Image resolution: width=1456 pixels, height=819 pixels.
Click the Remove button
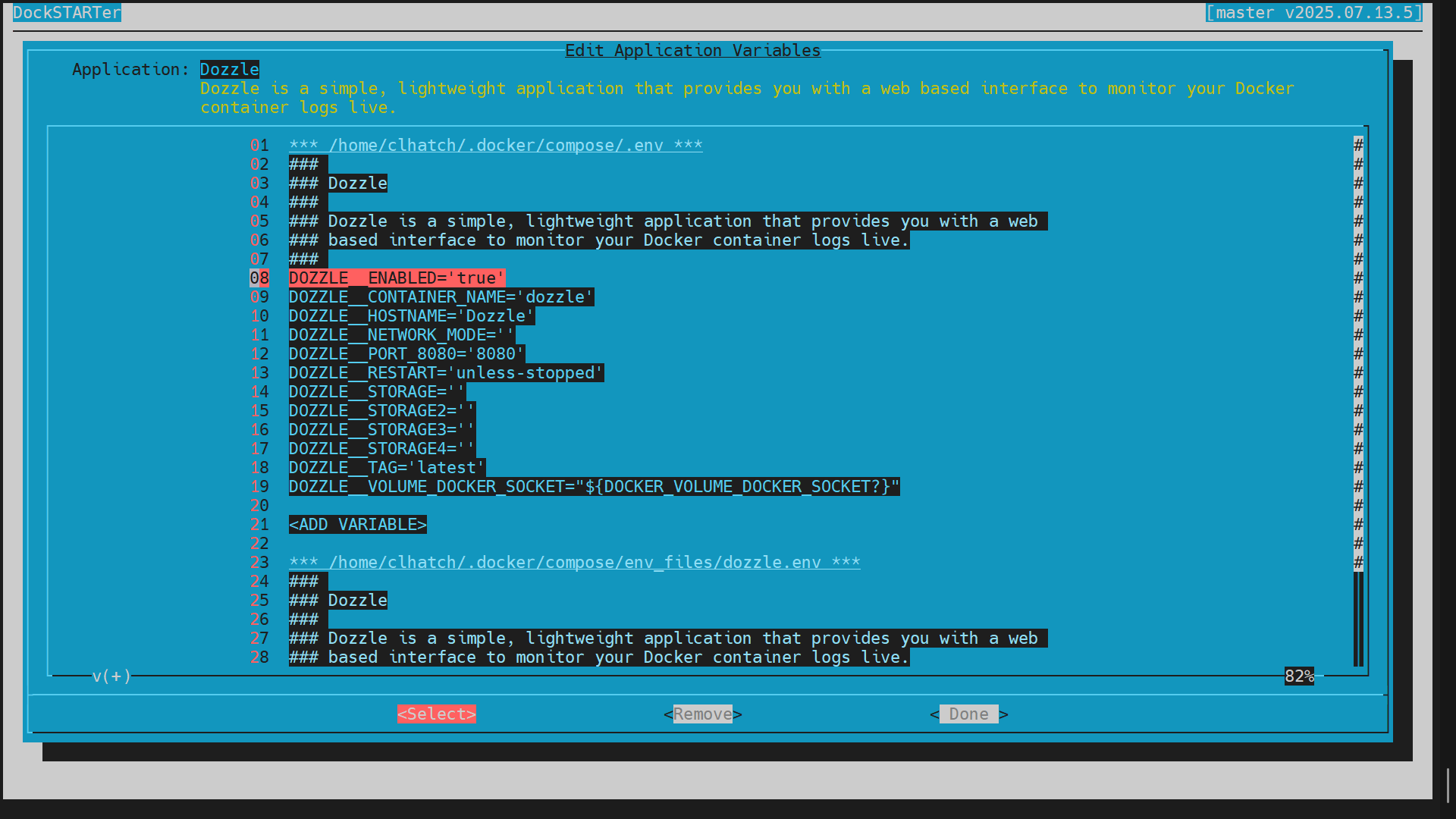pos(703,714)
